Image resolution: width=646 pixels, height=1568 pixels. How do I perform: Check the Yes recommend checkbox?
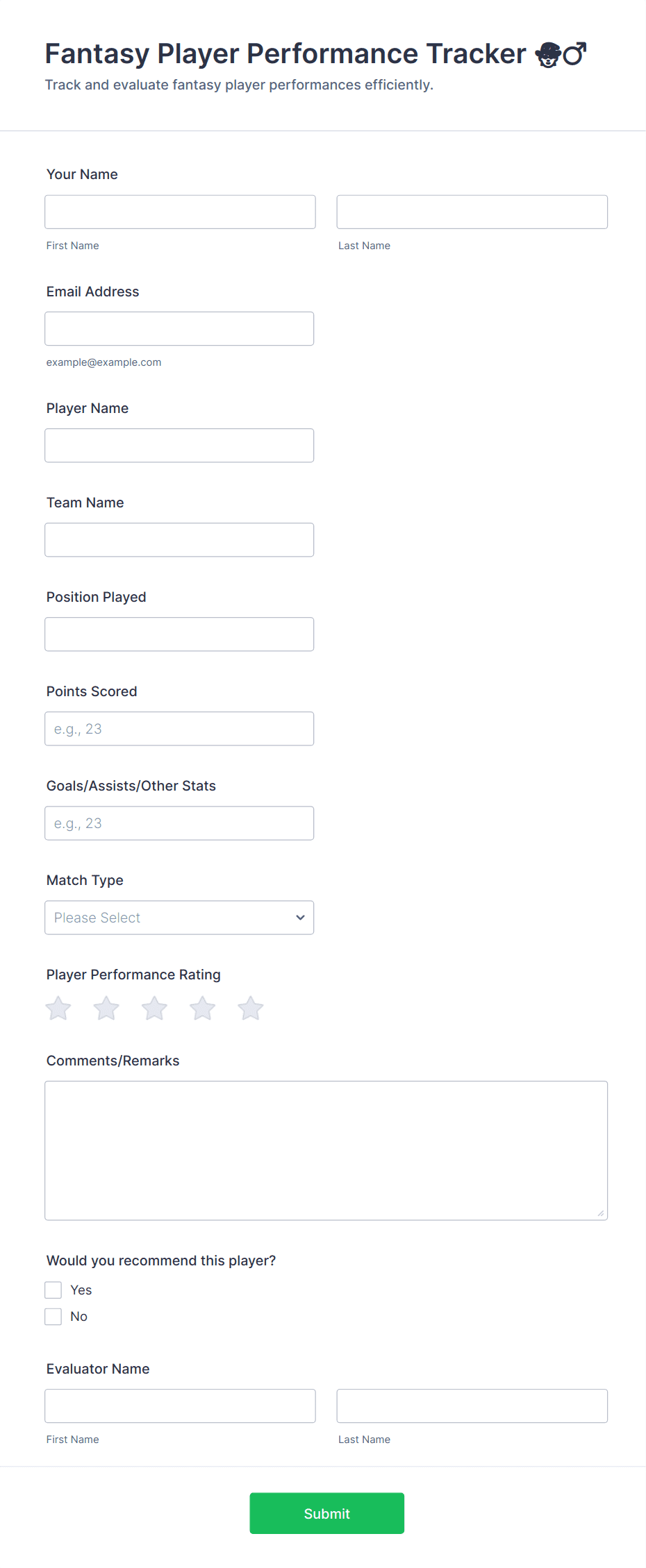click(x=53, y=1290)
